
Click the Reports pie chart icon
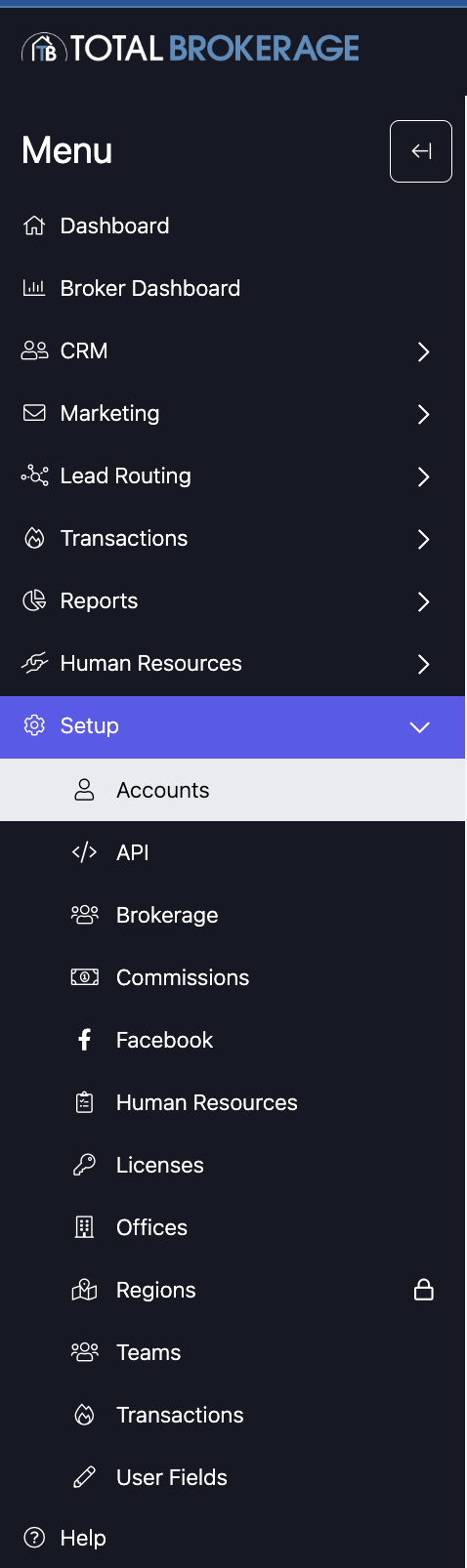click(34, 600)
